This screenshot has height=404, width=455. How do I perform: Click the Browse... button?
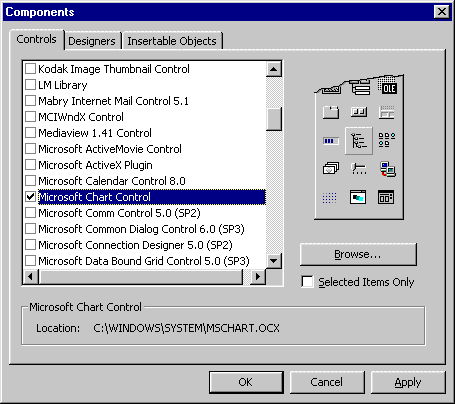[358, 254]
